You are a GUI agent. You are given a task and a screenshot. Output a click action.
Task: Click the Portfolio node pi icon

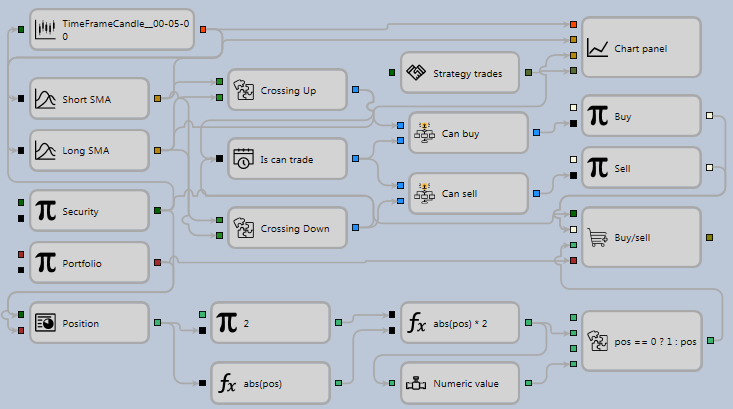pos(46,263)
